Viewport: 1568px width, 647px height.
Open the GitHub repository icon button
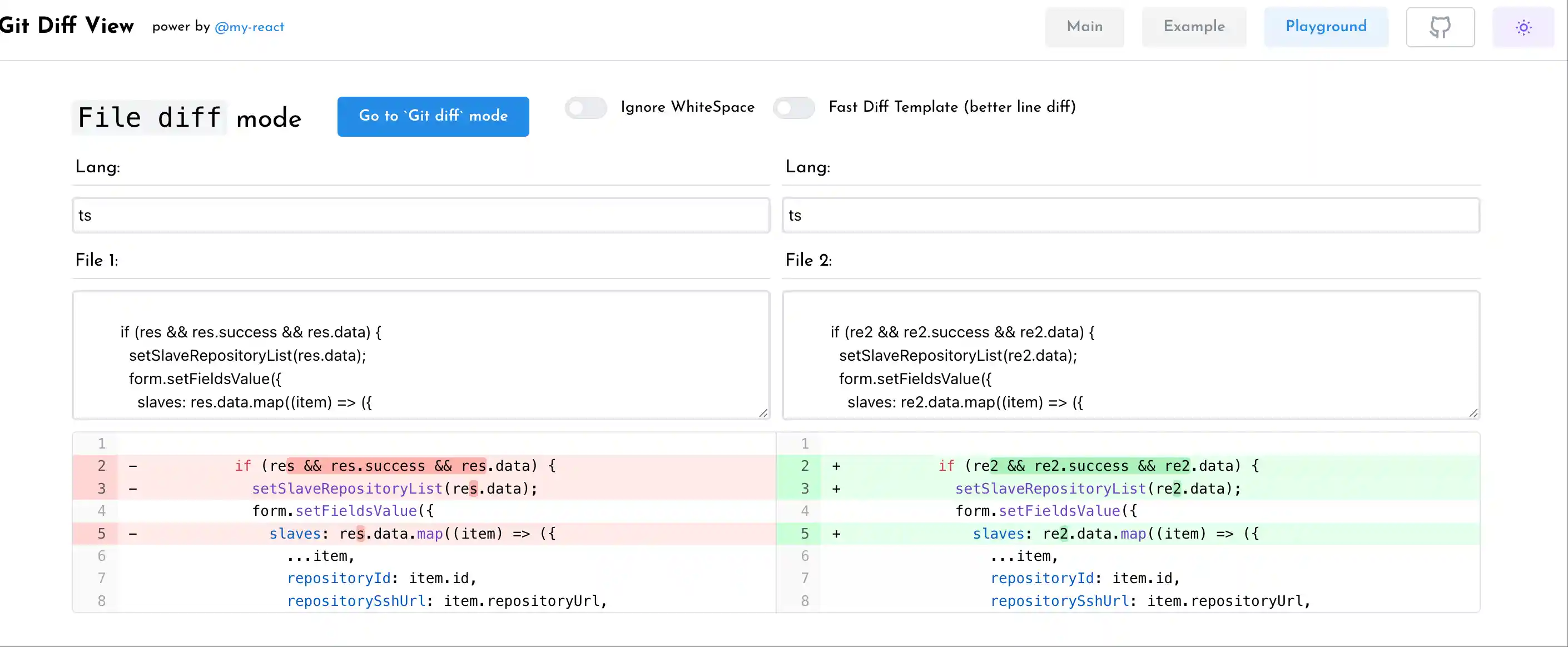tap(1440, 27)
